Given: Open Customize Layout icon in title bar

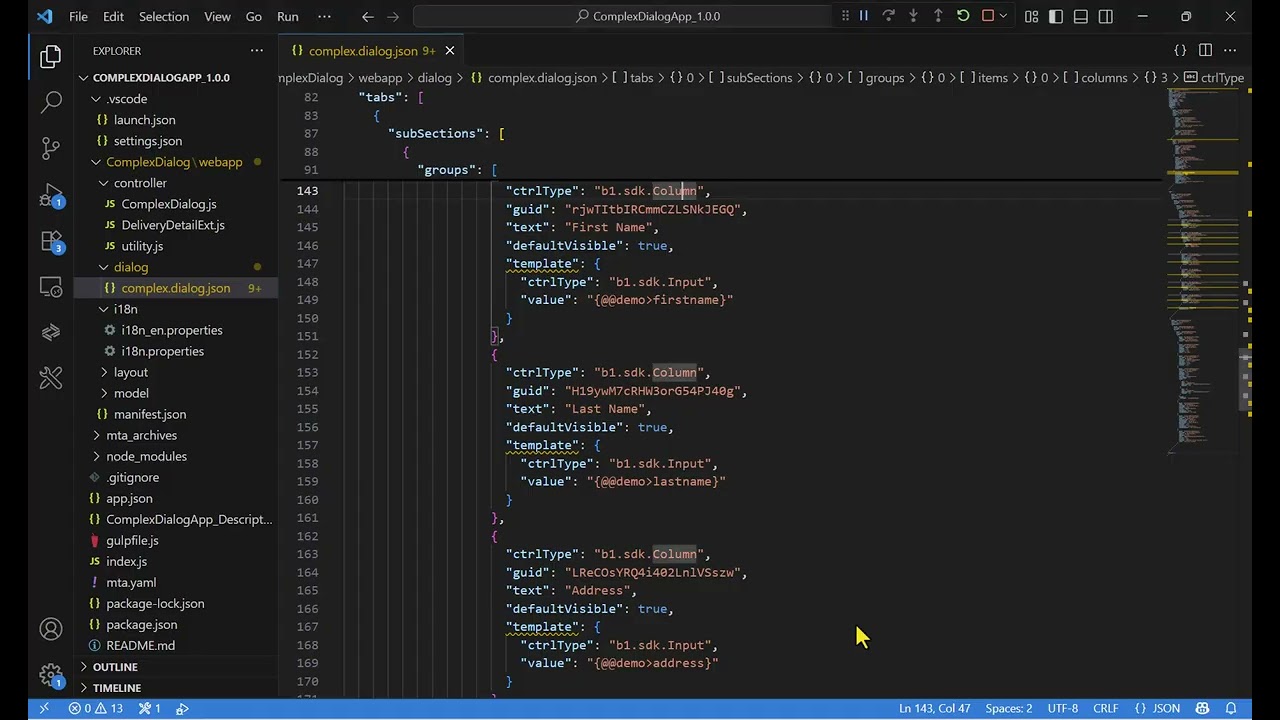Looking at the screenshot, I should (x=1031, y=16).
